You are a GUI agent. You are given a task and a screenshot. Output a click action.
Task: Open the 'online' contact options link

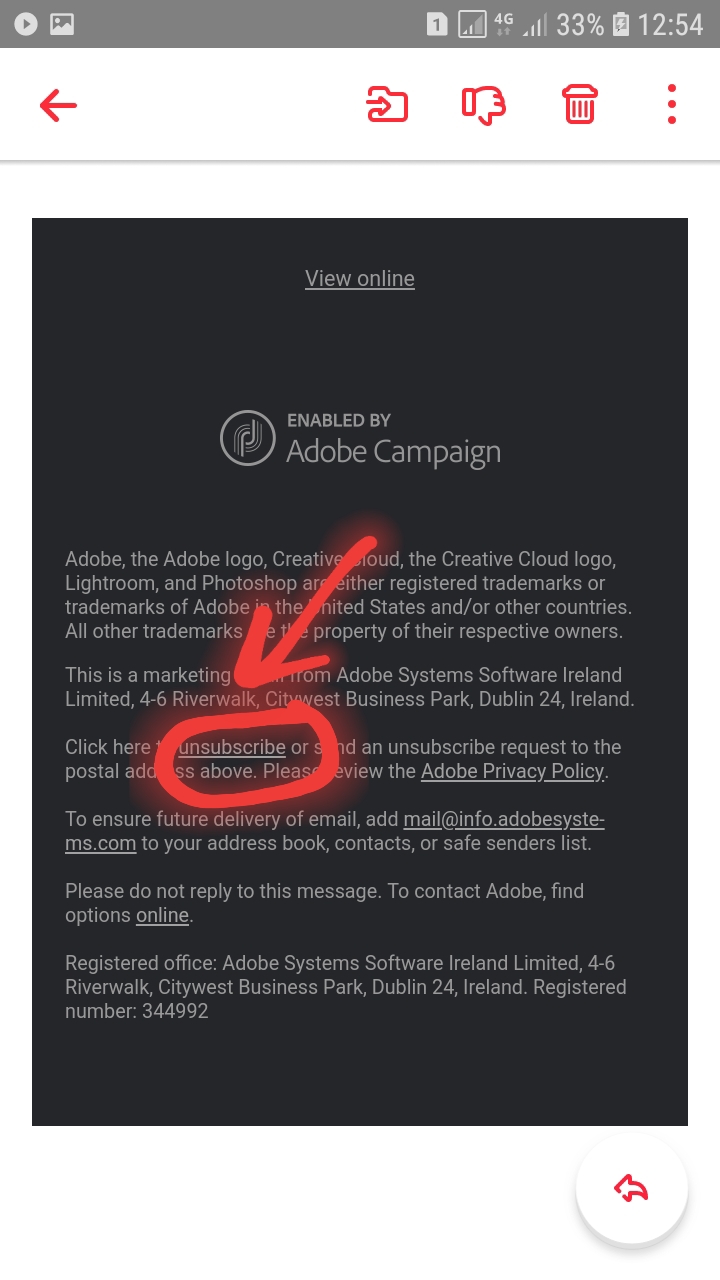tap(162, 915)
